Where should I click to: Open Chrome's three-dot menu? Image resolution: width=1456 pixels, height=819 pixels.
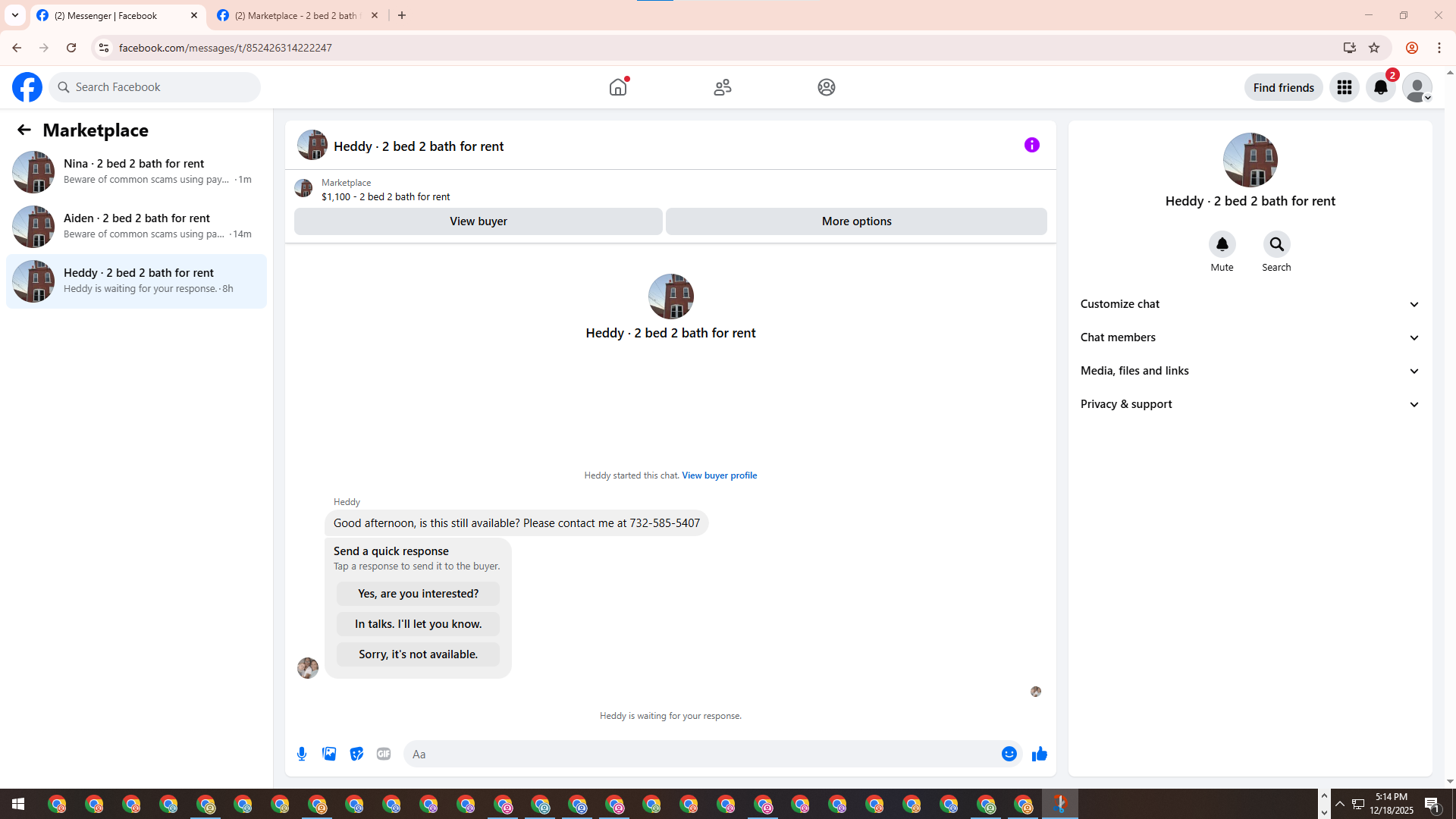(1439, 48)
